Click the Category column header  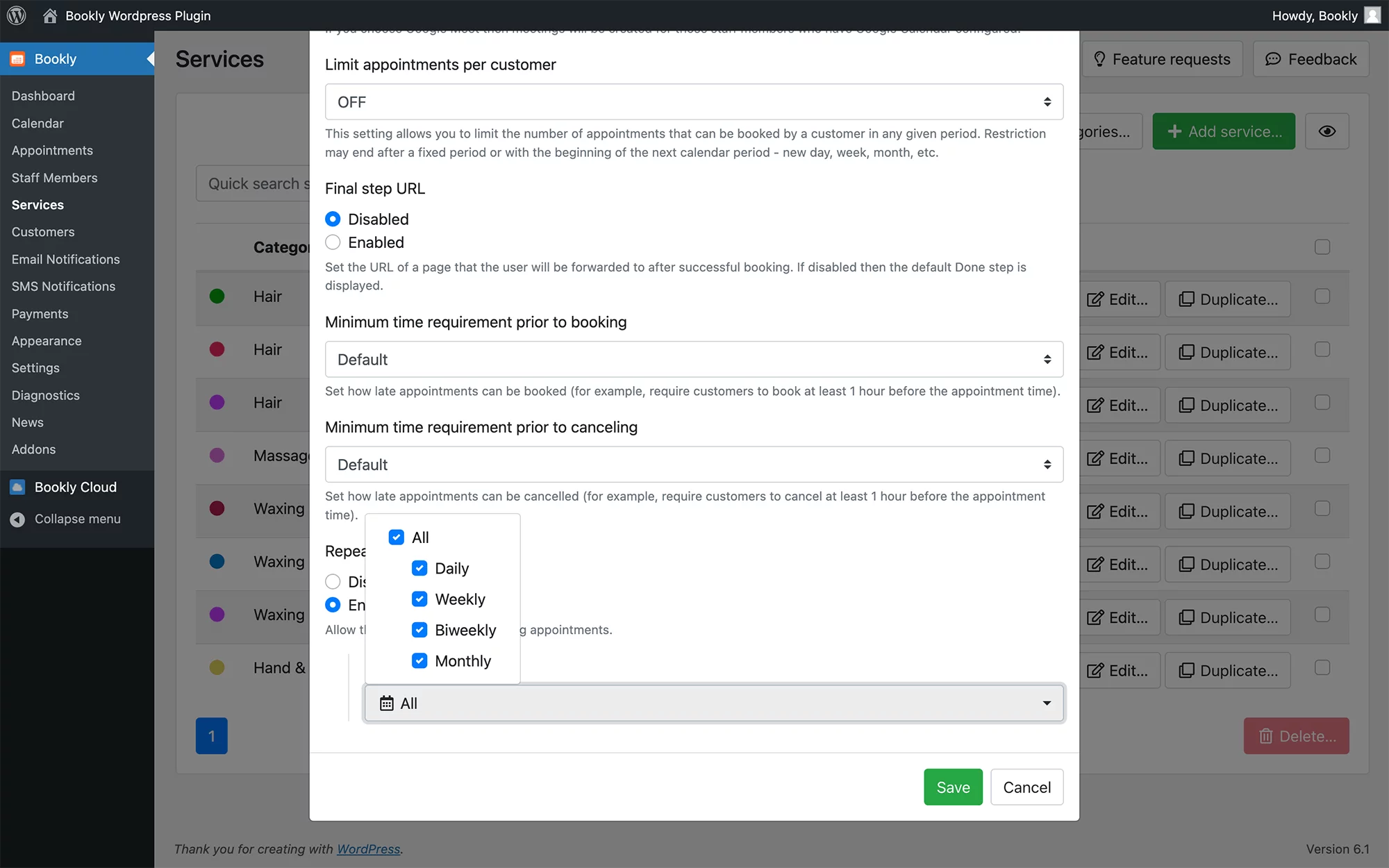coord(281,247)
